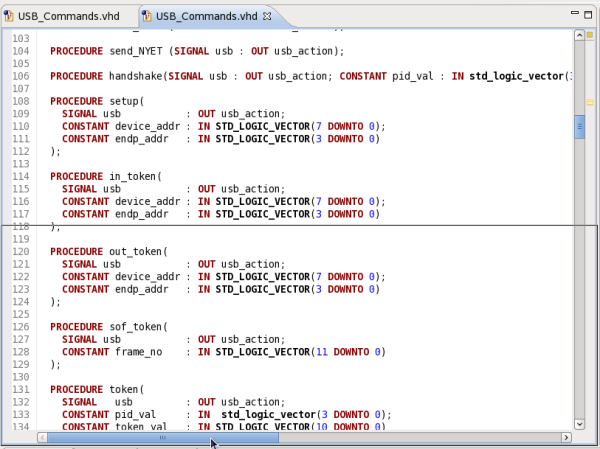The image size is (600, 449).
Task: Click the horizontal scrollbar thumb
Action: [163, 437]
